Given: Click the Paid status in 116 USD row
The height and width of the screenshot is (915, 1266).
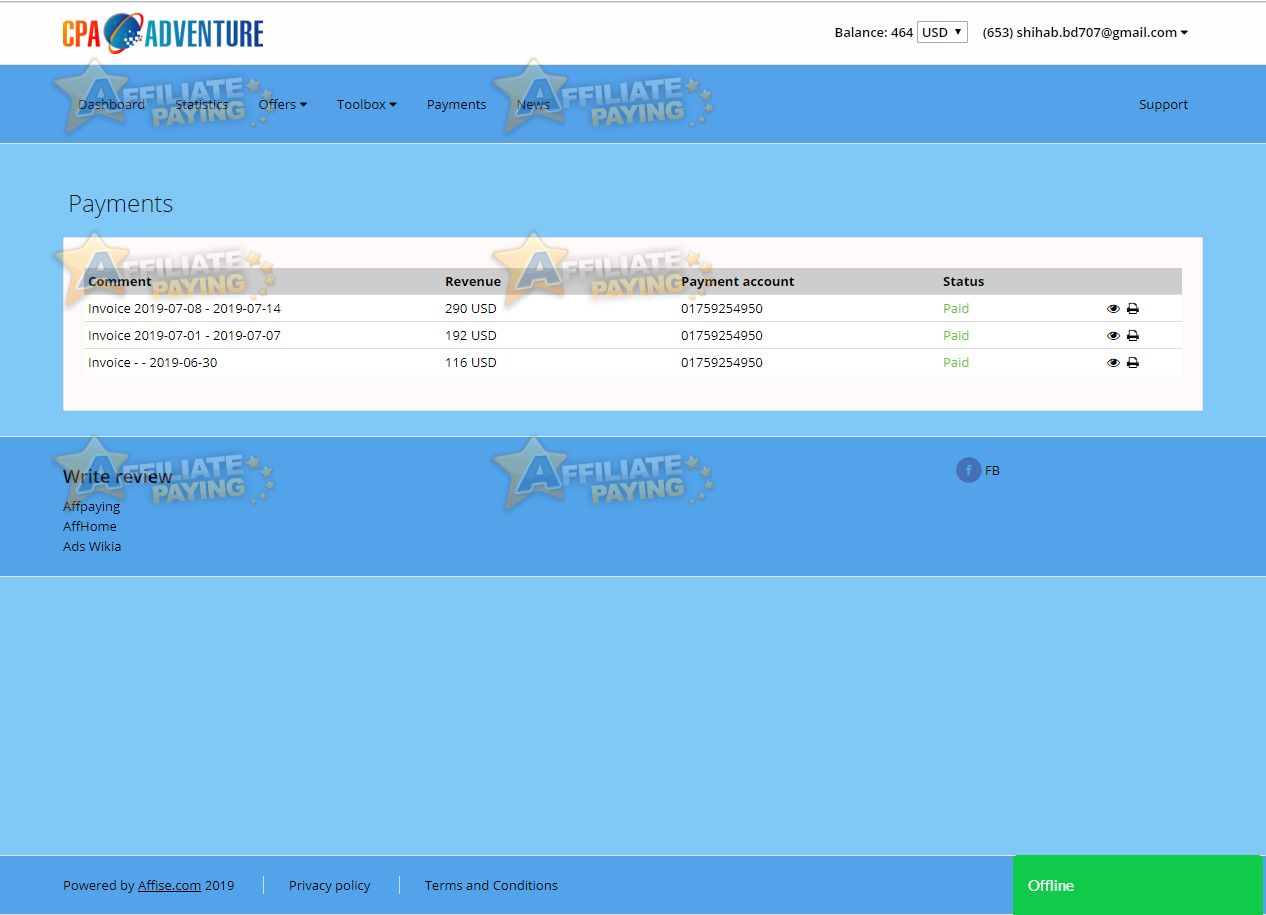Looking at the screenshot, I should (x=956, y=363).
